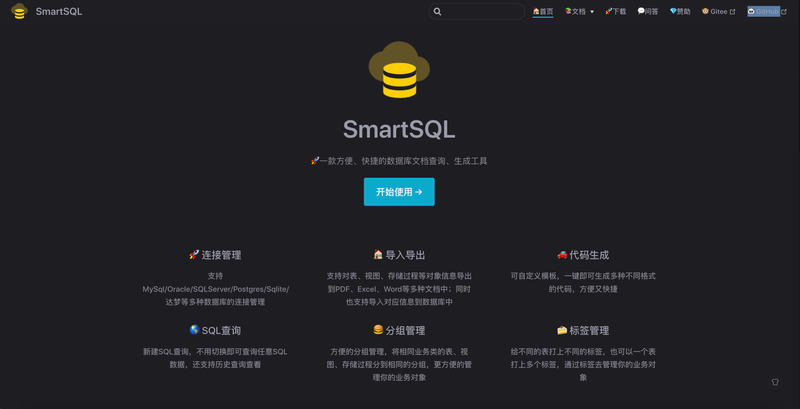Click the cat icon beside GitHub
This screenshot has width=800, height=409.
751,11
